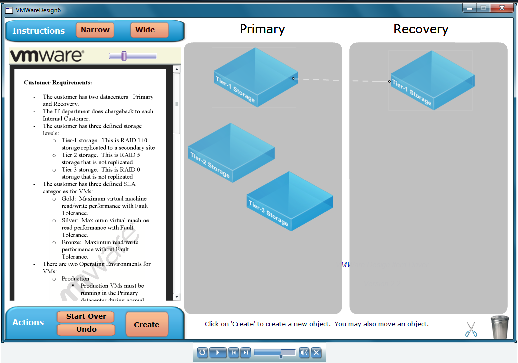The image size is (518, 363).
Task: Click the rewind/restart playback button
Action: click(x=202, y=352)
